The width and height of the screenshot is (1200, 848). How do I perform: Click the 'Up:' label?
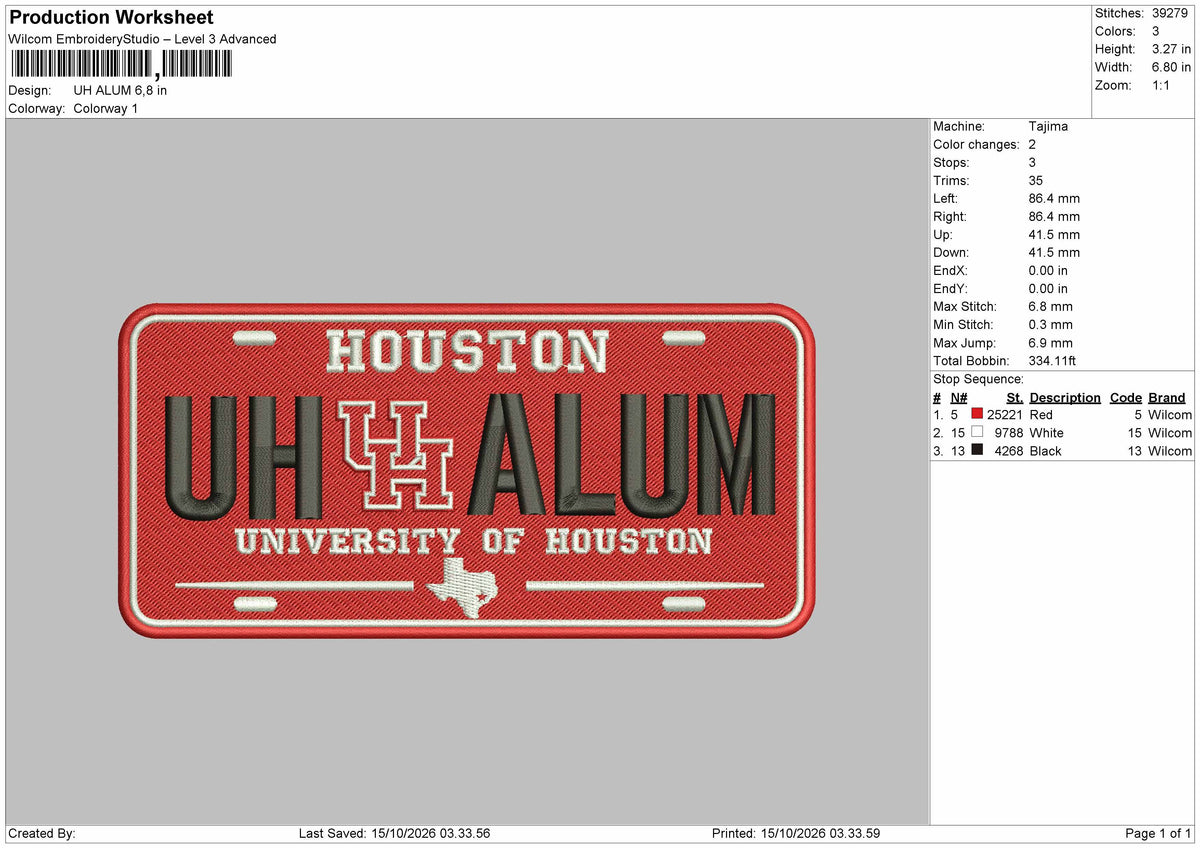point(944,235)
